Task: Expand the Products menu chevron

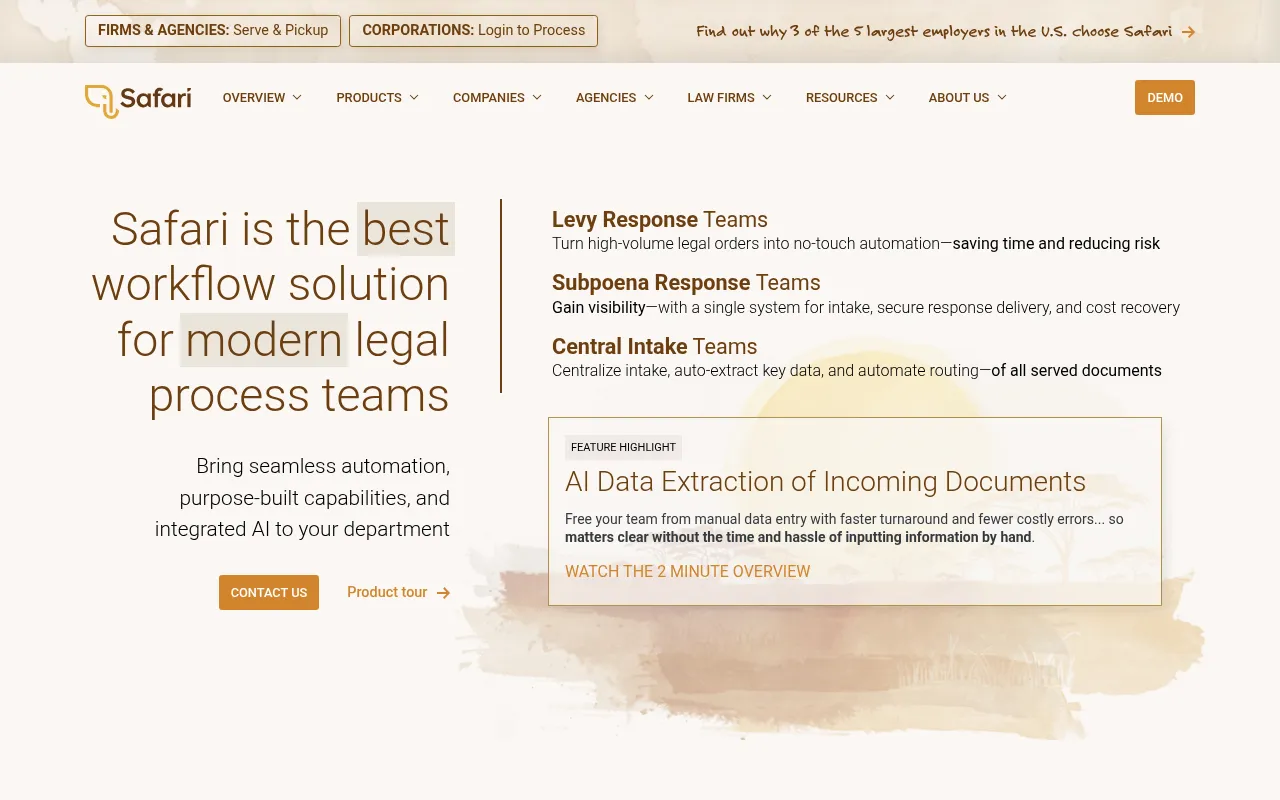Action: click(414, 97)
